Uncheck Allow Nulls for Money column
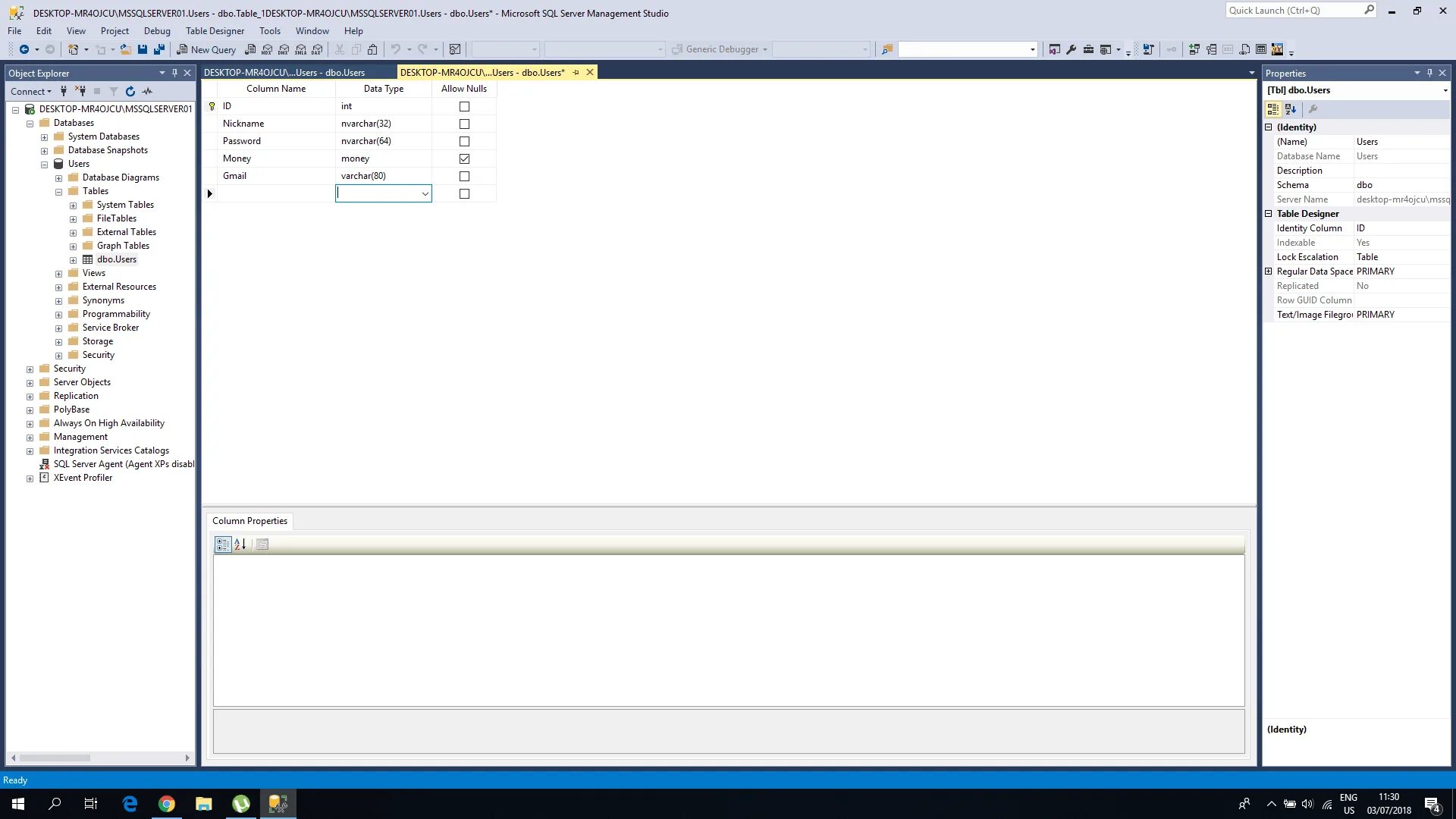The width and height of the screenshot is (1456, 819). (464, 158)
